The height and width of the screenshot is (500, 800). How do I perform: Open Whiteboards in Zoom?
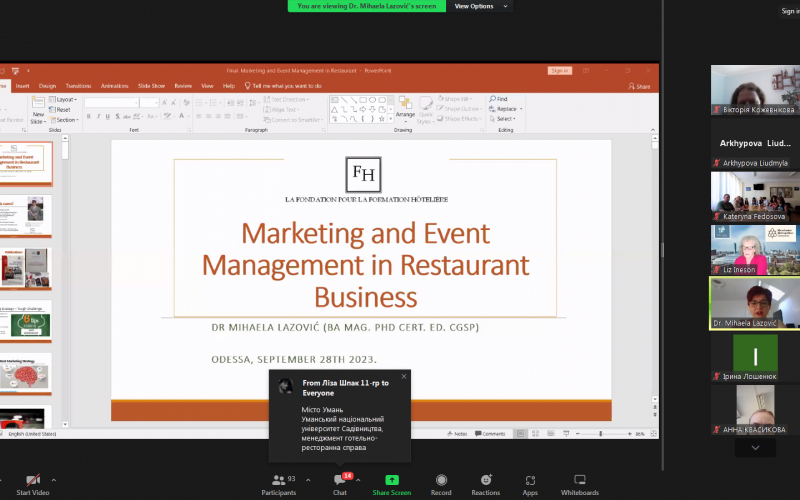[580, 485]
